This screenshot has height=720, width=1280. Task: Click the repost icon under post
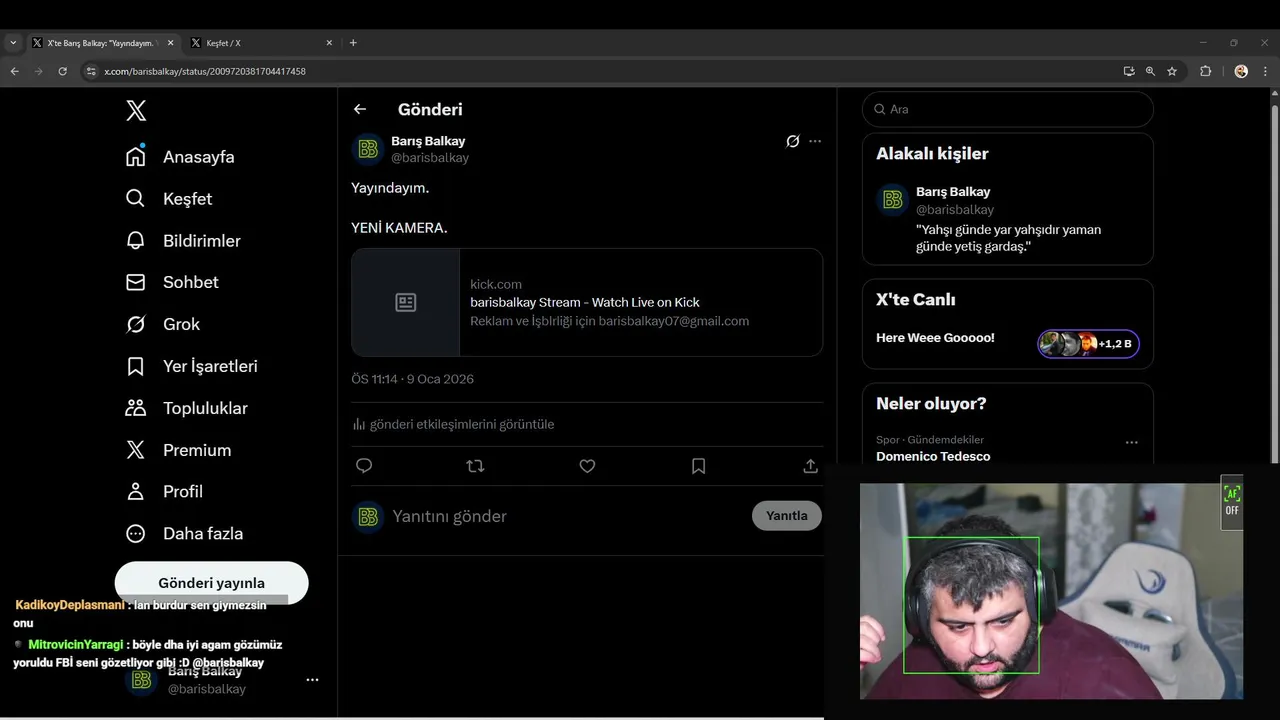(x=476, y=466)
